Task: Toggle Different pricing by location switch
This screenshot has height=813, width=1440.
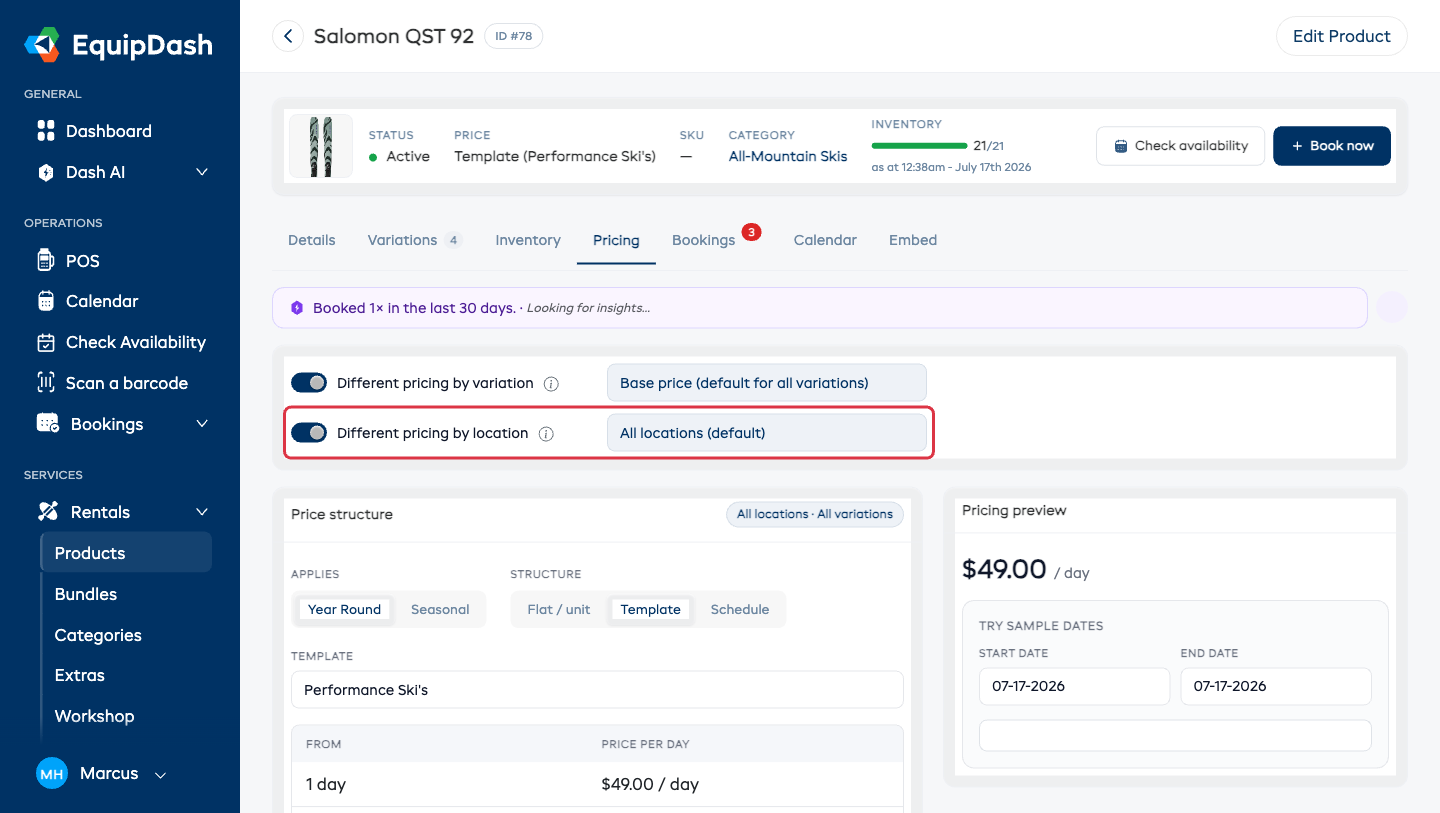Action: 309,433
